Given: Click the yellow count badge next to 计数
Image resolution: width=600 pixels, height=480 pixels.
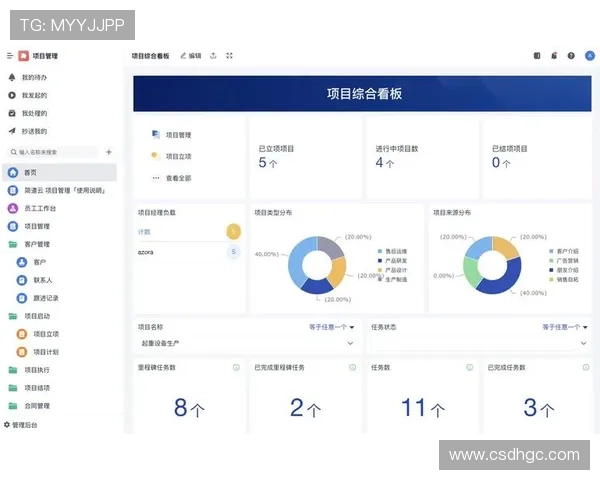Looking at the screenshot, I should pyautogui.click(x=234, y=232).
